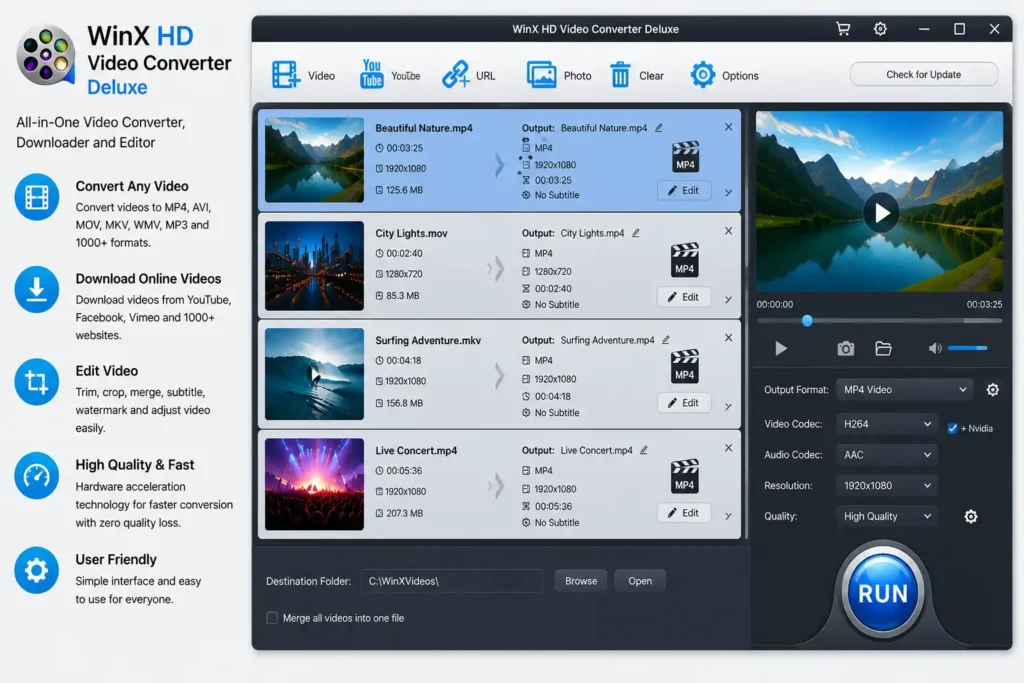Click the shopping cart icon in title bar
Screen dimensions: 1024x683
point(842,29)
